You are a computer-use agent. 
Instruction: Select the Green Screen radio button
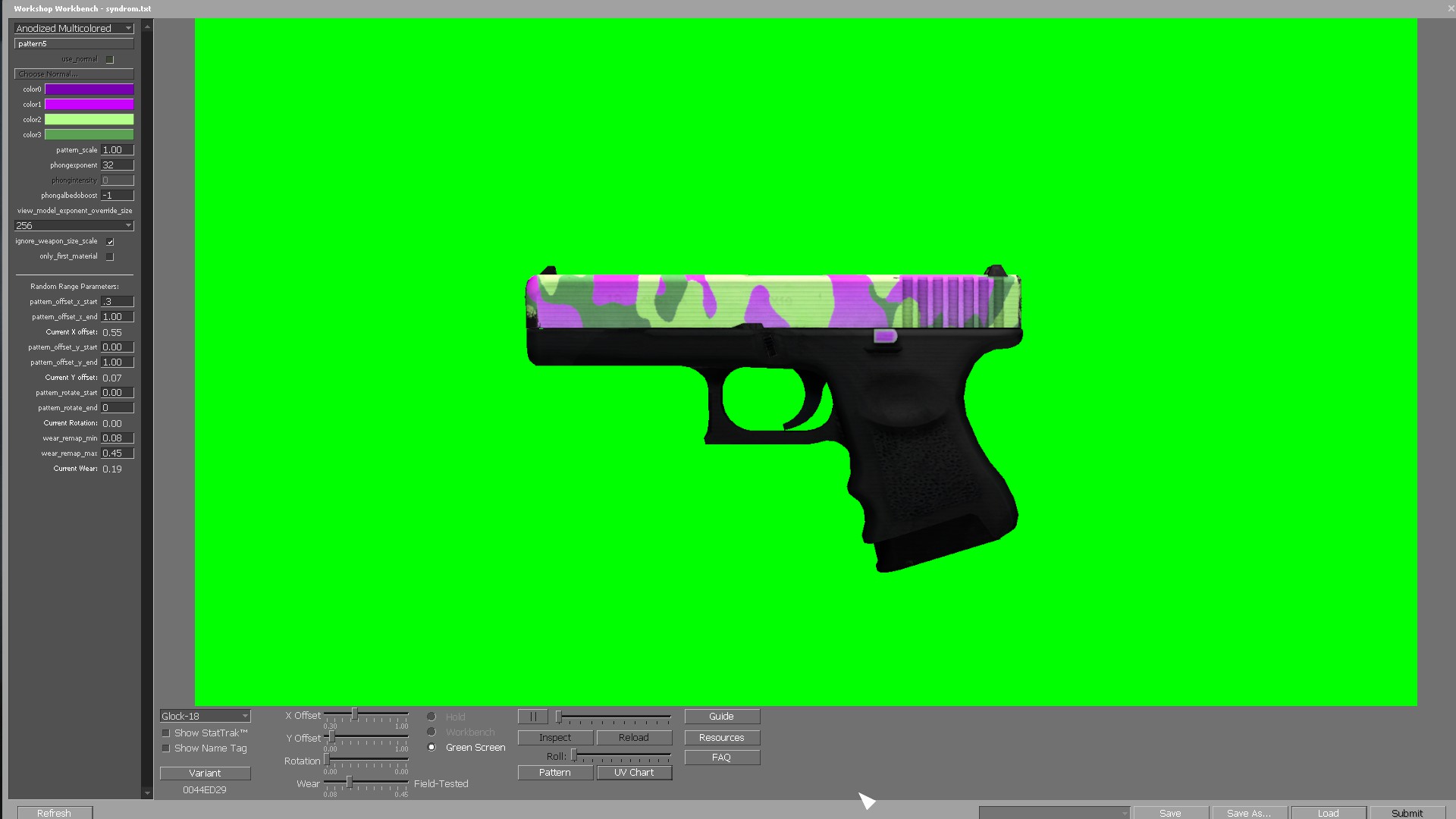click(x=431, y=748)
